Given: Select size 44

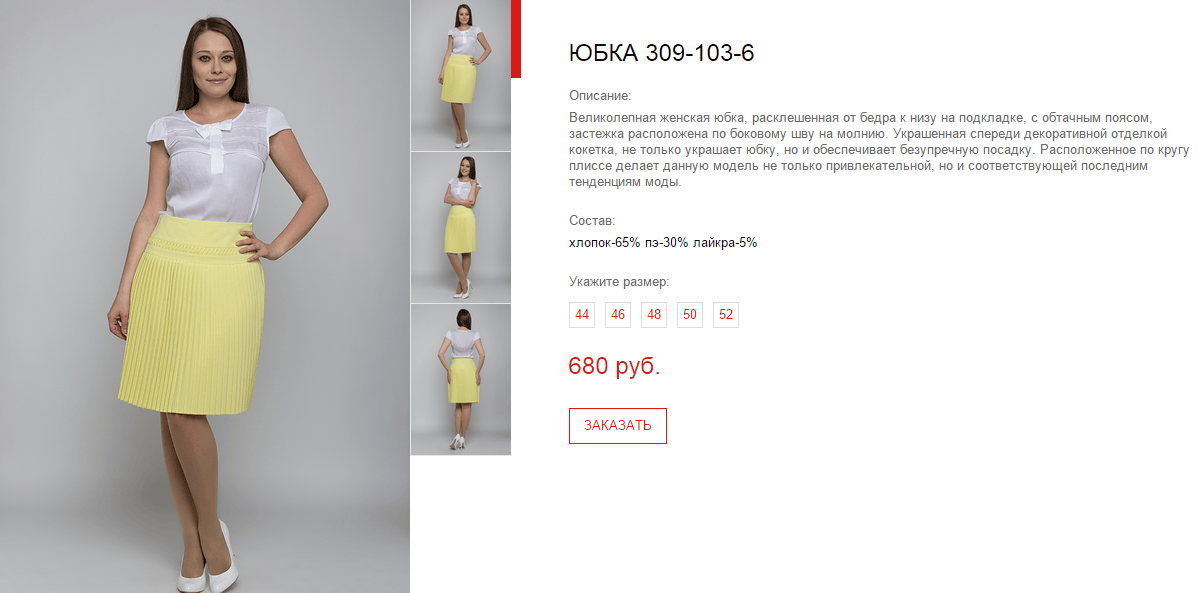Looking at the screenshot, I should click(x=582, y=315).
